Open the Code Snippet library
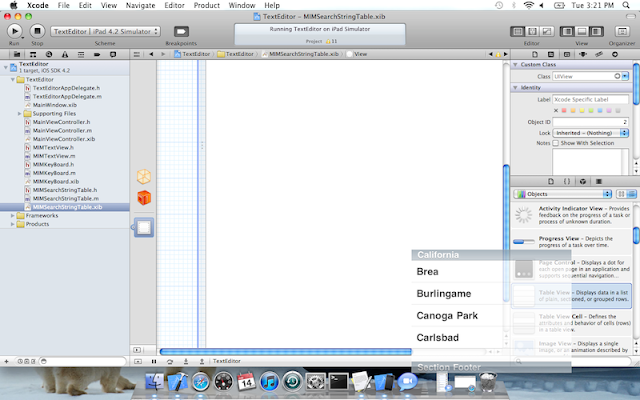Image resolution: width=640 pixels, height=400 pixels. coord(567,181)
